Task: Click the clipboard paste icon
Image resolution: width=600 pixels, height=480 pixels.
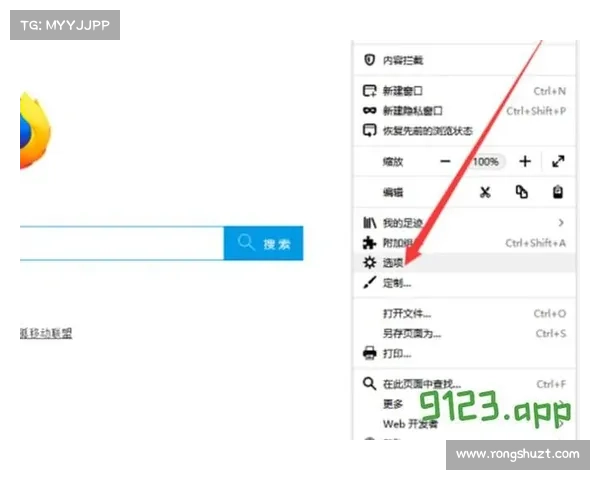Action: pyautogui.click(x=558, y=192)
